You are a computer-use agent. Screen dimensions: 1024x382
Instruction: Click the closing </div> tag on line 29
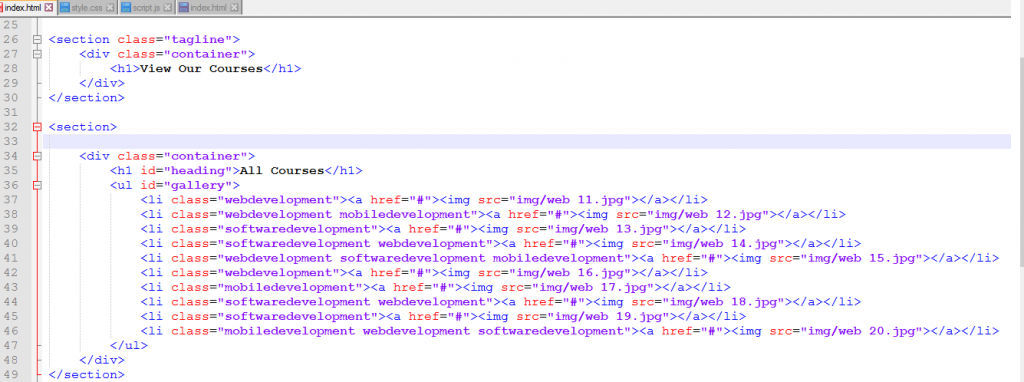(102, 84)
